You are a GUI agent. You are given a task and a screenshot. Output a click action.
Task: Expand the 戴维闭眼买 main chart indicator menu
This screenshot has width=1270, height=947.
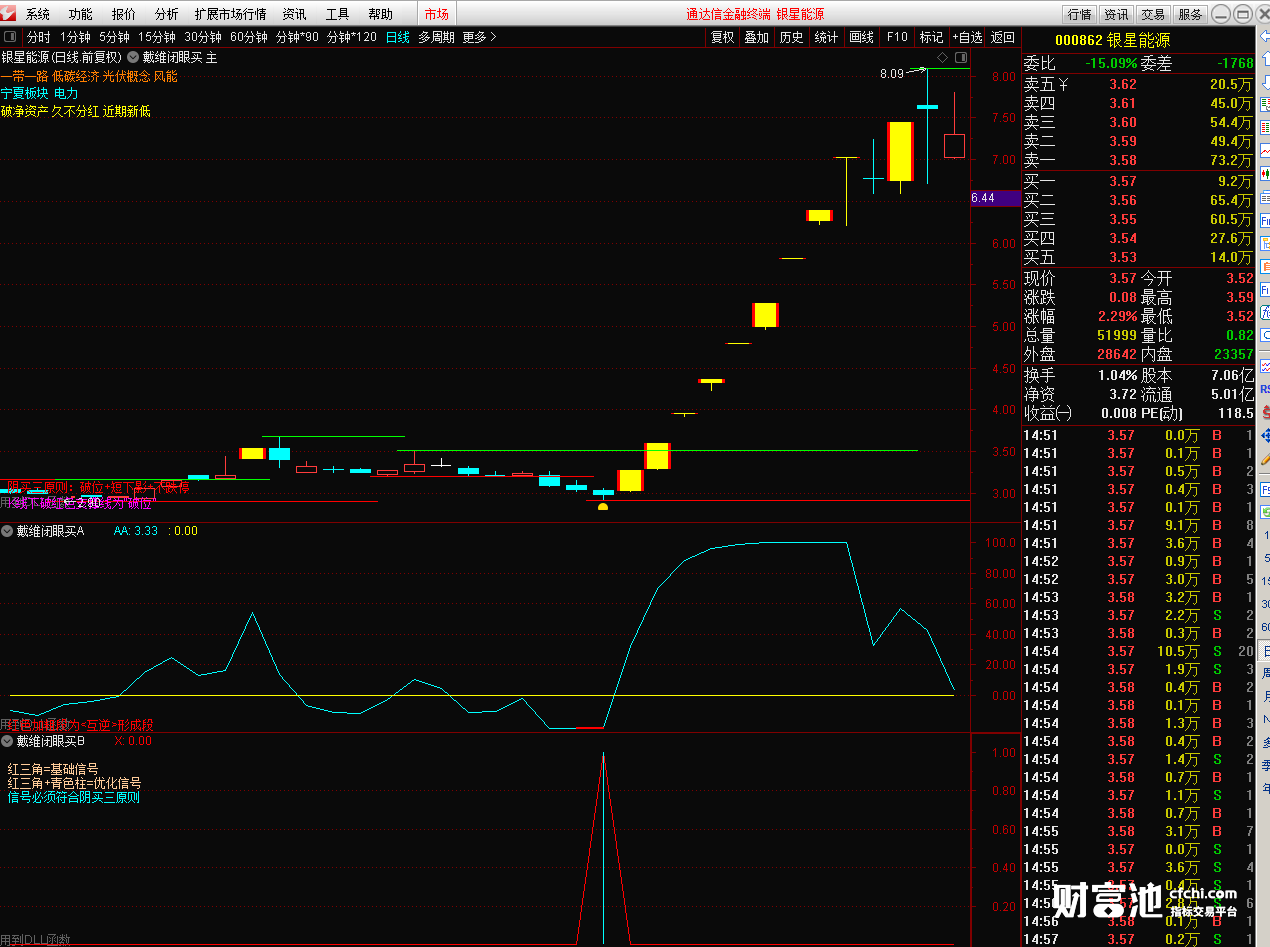point(133,58)
